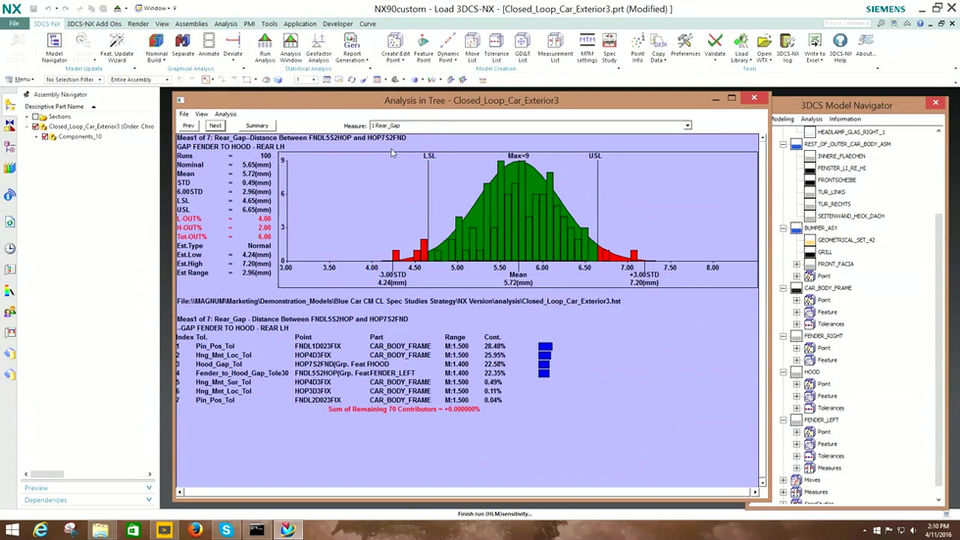Collapse the BUMPER_ASY tree node

[783, 228]
